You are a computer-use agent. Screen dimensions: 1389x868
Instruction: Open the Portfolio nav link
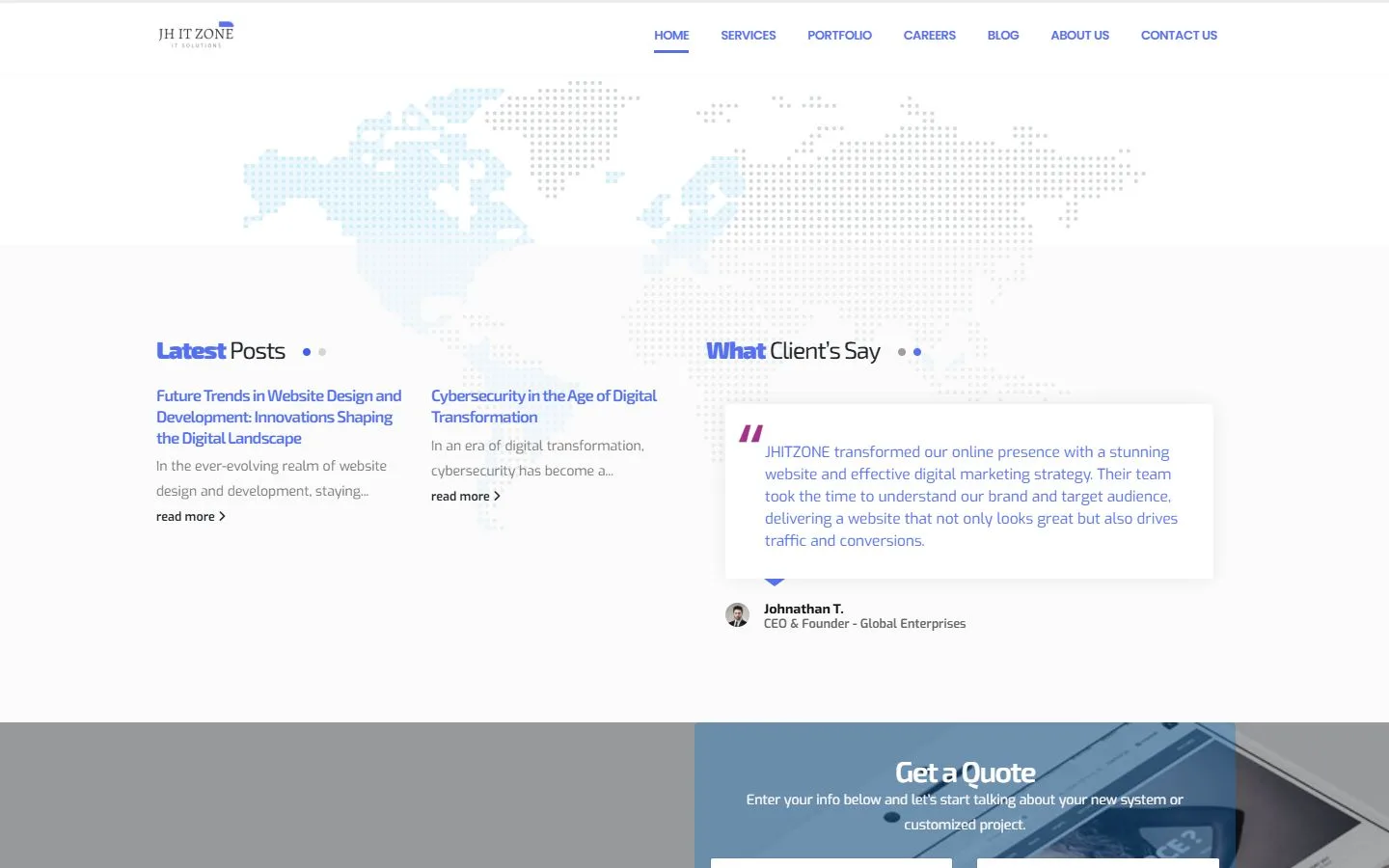(839, 36)
